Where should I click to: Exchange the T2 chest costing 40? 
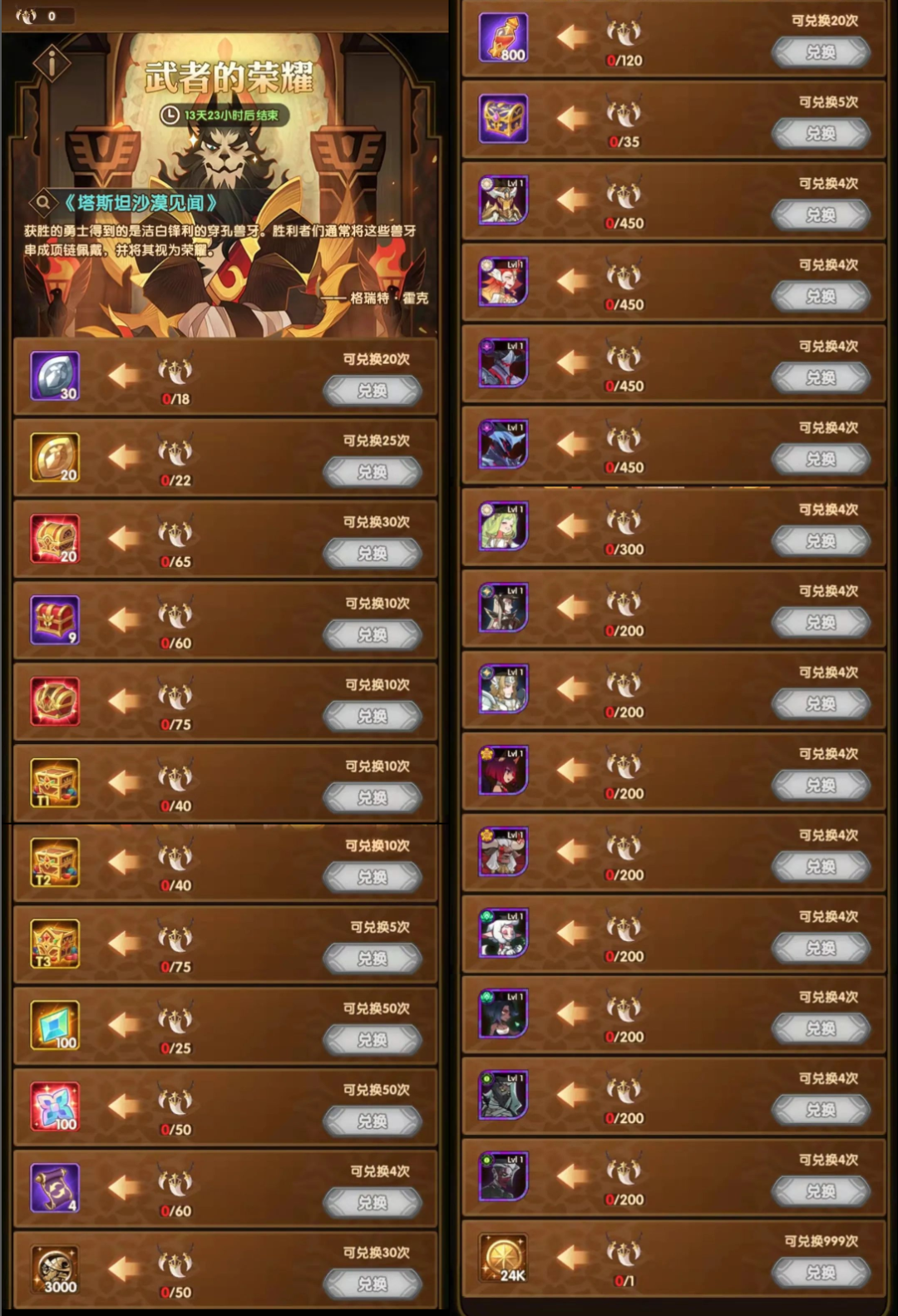pos(373,877)
